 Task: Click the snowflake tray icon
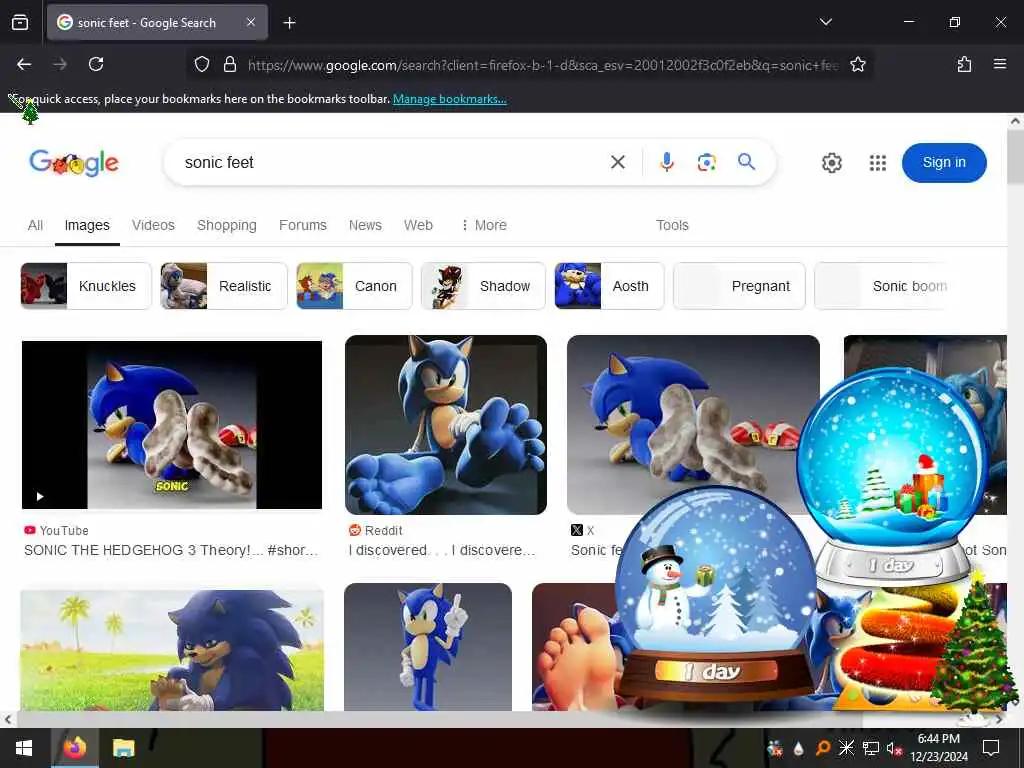pos(846,748)
